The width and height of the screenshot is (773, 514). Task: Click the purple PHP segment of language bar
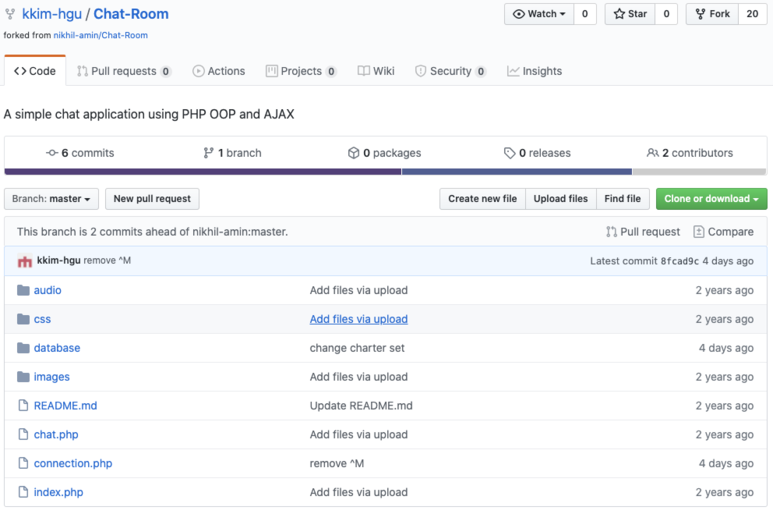[203, 172]
